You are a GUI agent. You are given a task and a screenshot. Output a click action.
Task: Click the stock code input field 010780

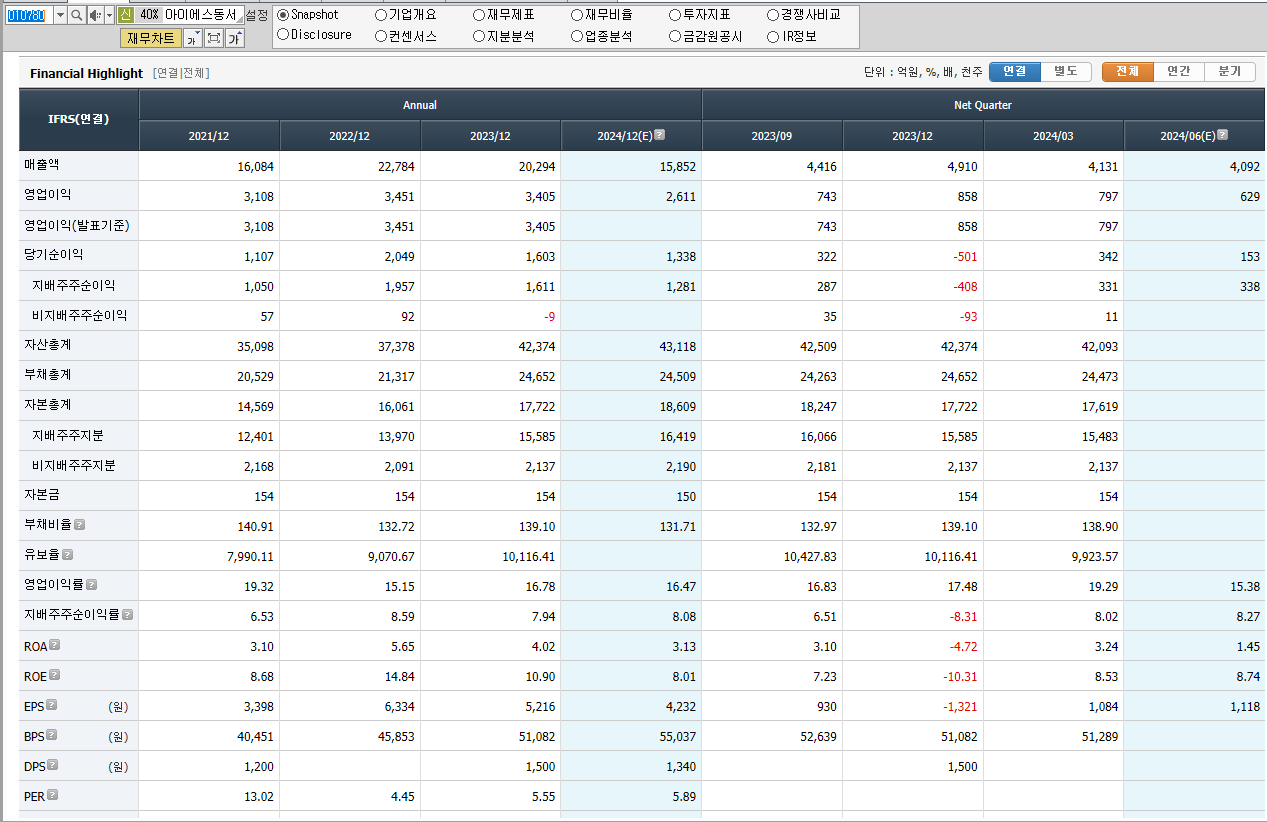28,15
